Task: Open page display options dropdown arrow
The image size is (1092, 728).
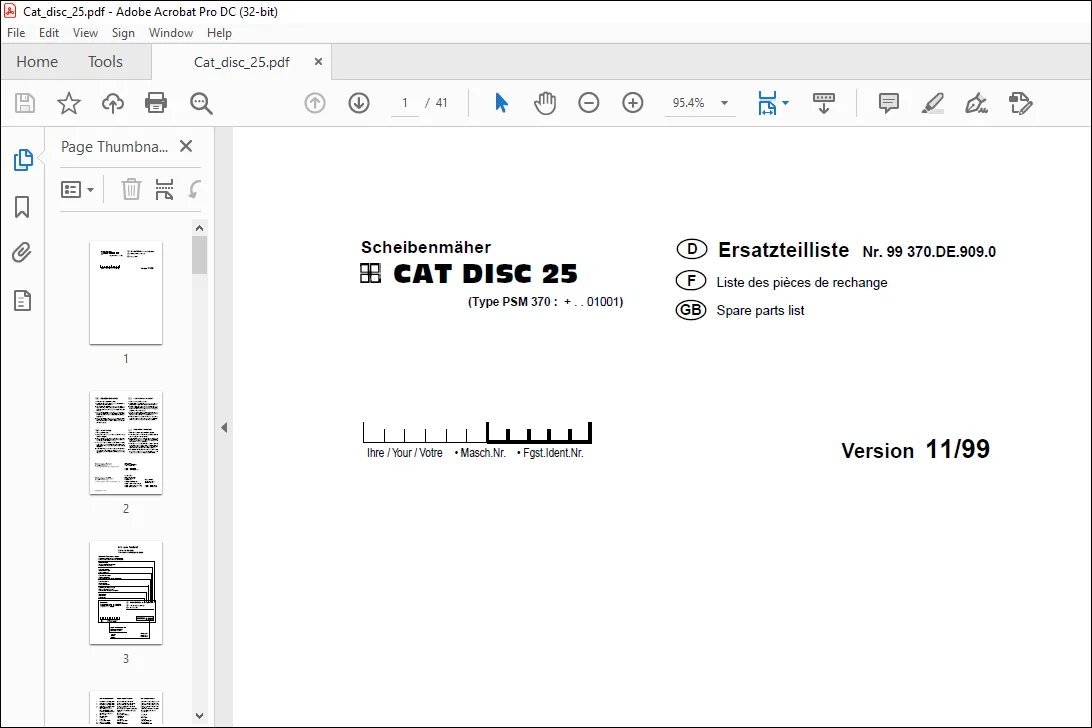Action: 786,103
